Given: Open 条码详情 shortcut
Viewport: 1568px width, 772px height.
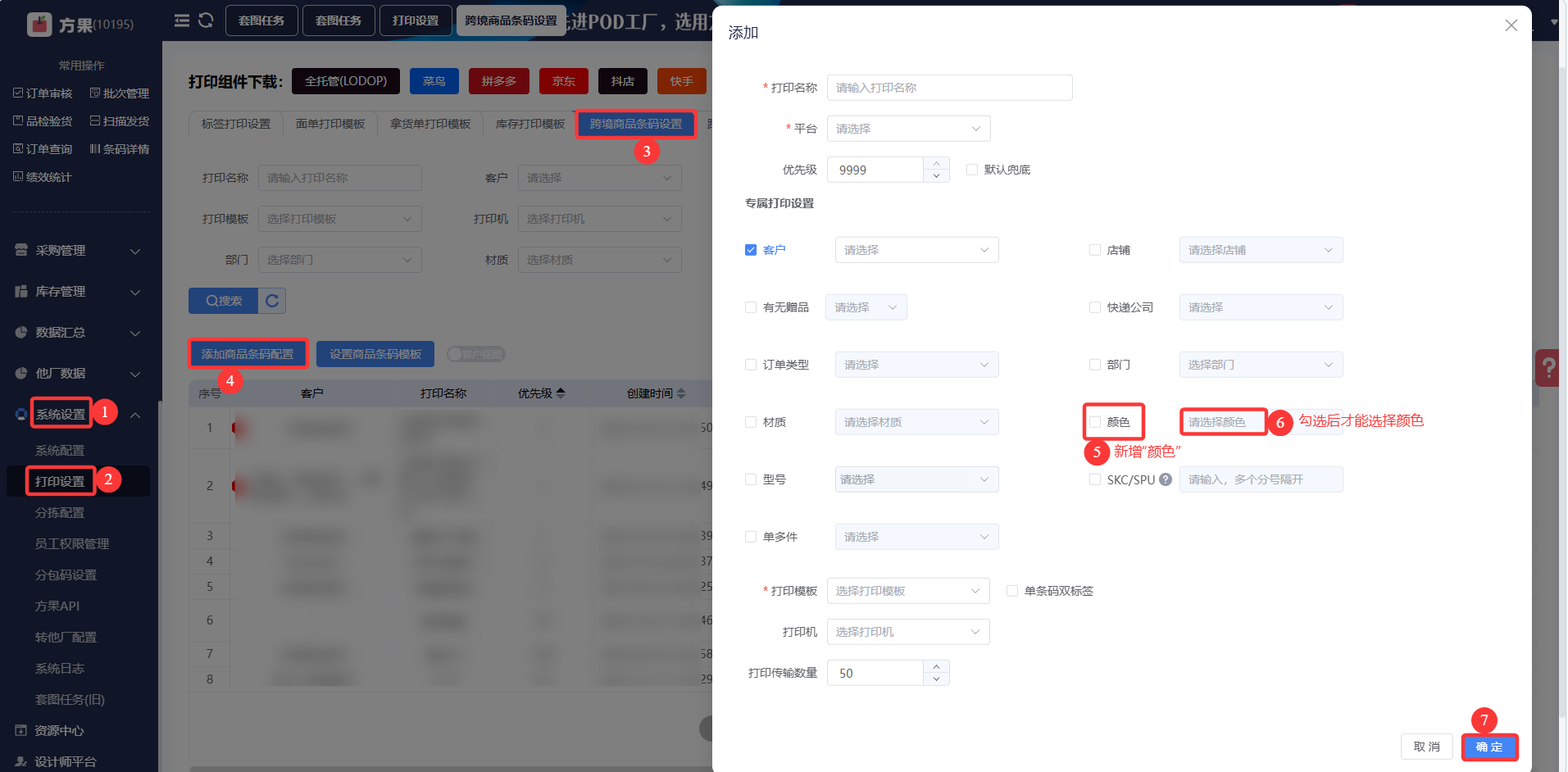Looking at the screenshot, I should coord(120,149).
